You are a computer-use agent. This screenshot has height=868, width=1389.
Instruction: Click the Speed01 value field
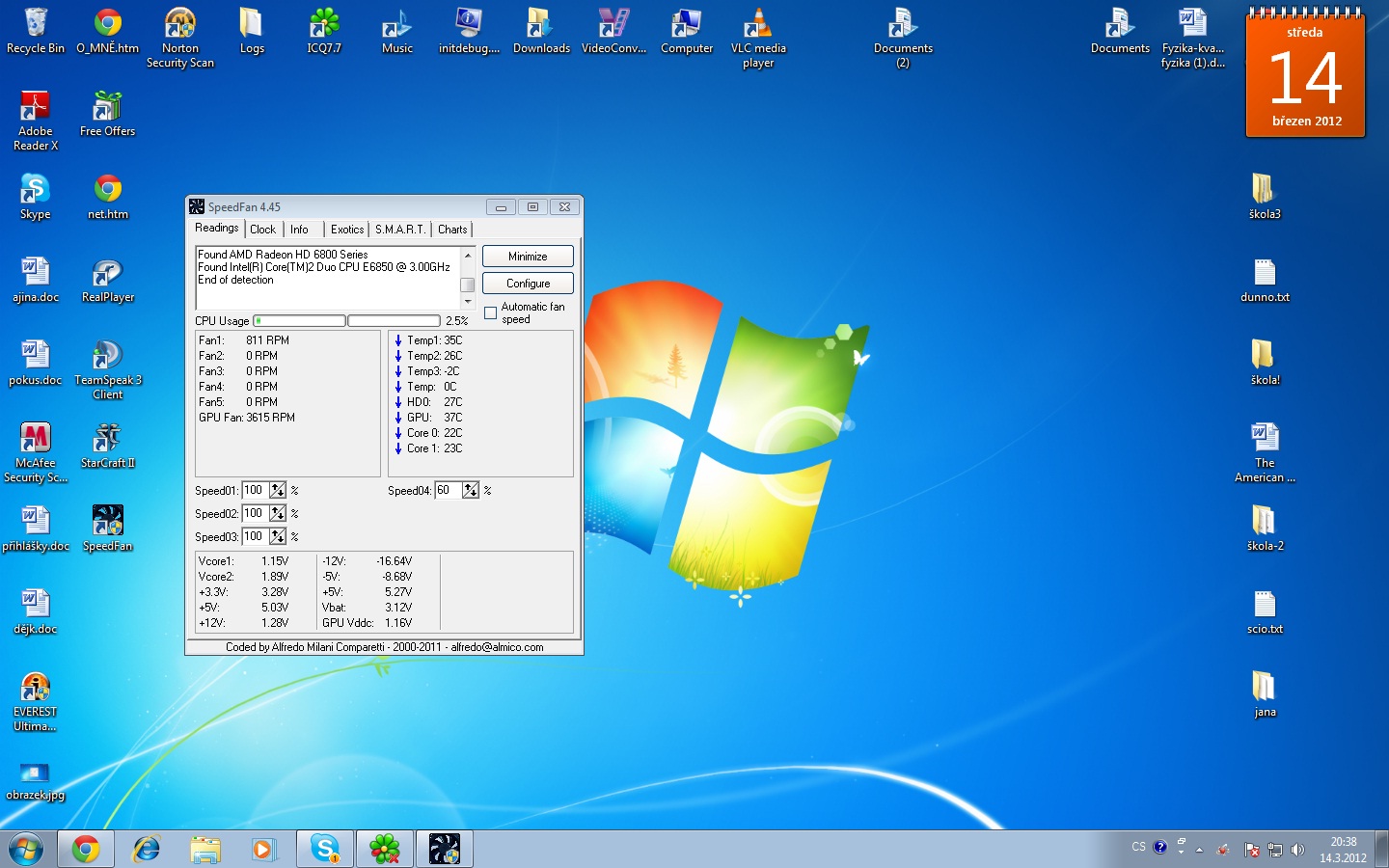point(255,490)
